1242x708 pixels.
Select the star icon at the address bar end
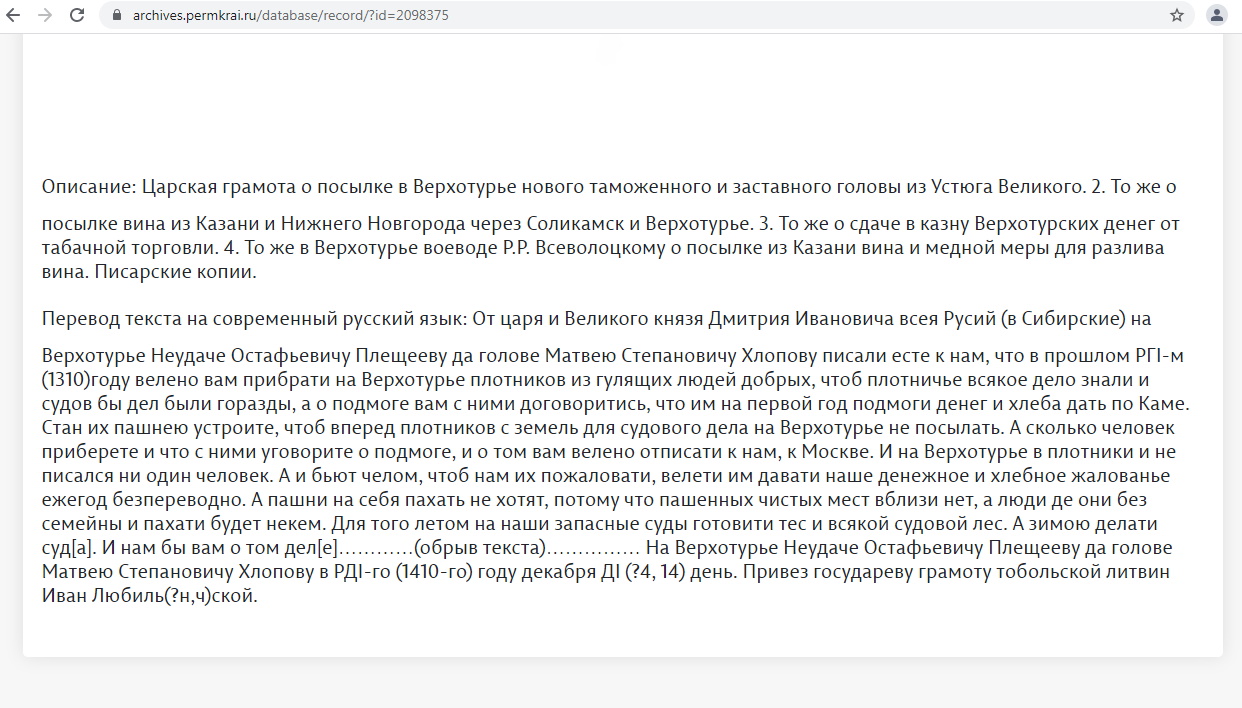(x=1176, y=15)
